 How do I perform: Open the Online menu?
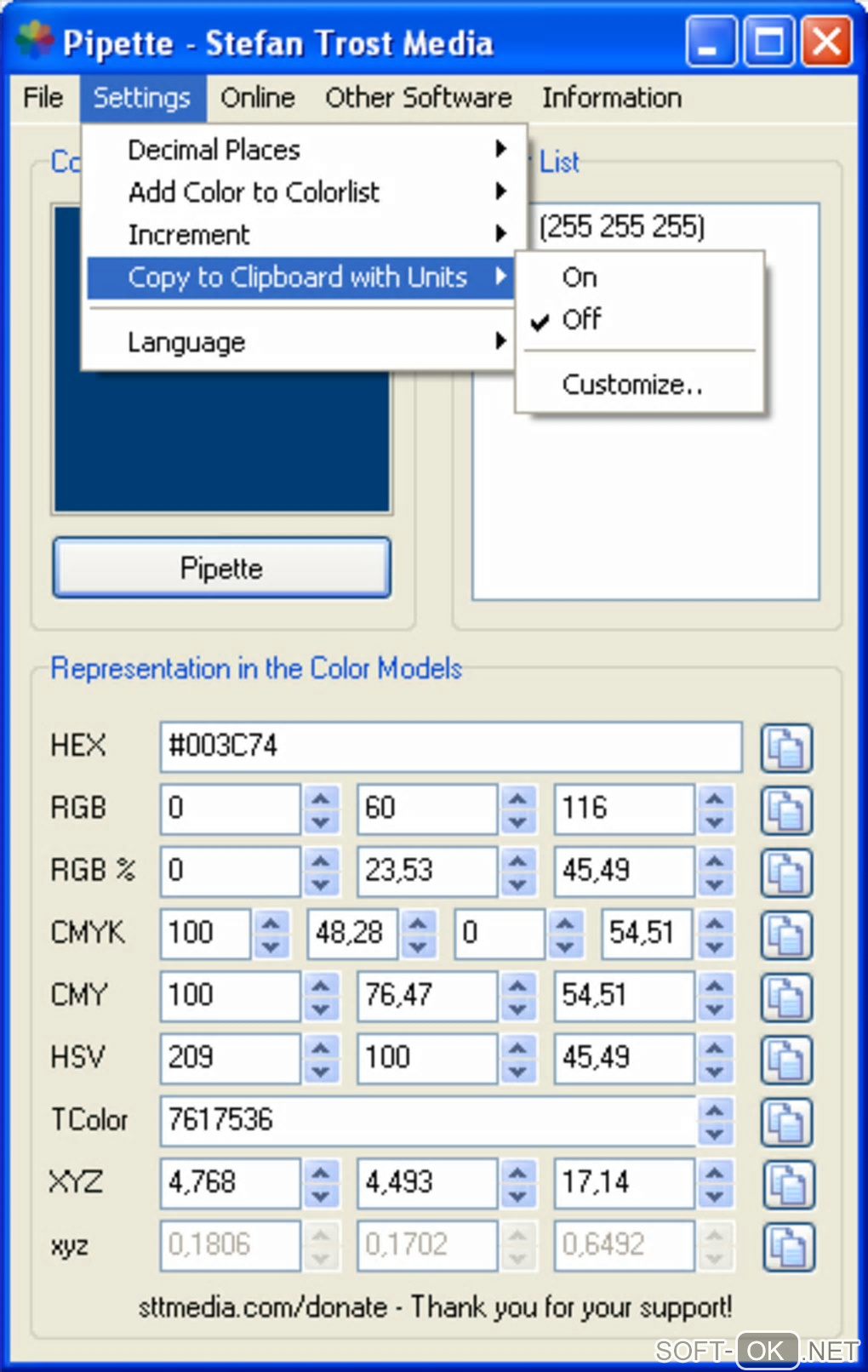coord(257,98)
